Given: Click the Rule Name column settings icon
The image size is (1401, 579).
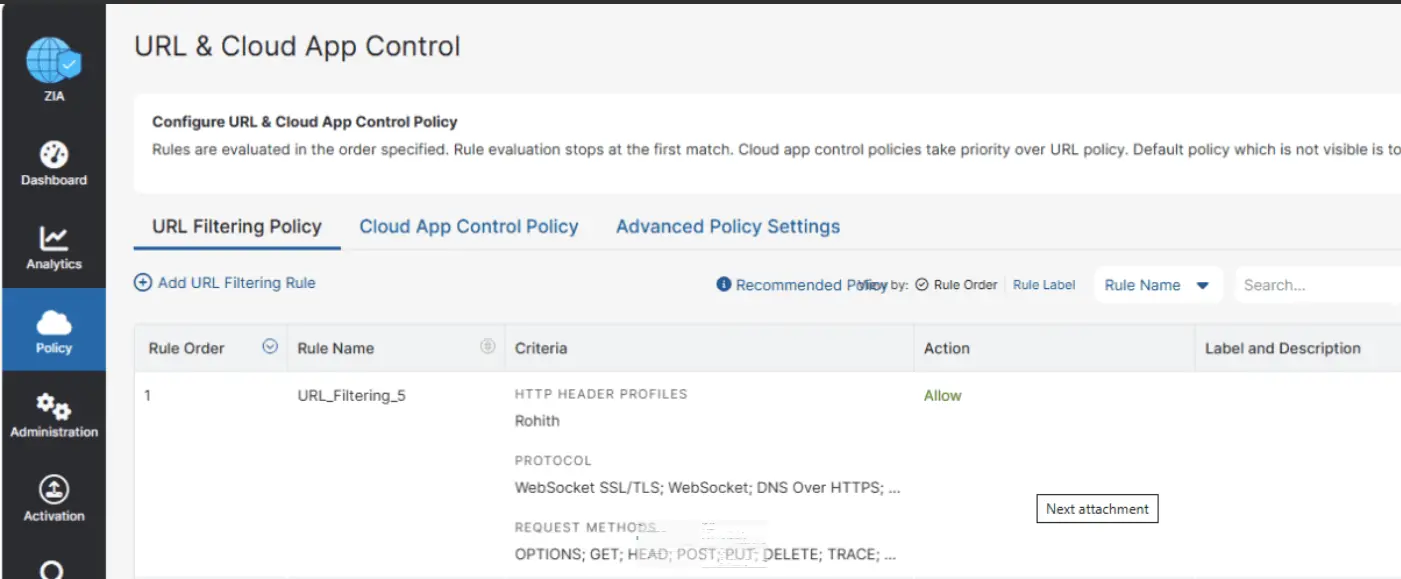Looking at the screenshot, I should pyautogui.click(x=488, y=347).
